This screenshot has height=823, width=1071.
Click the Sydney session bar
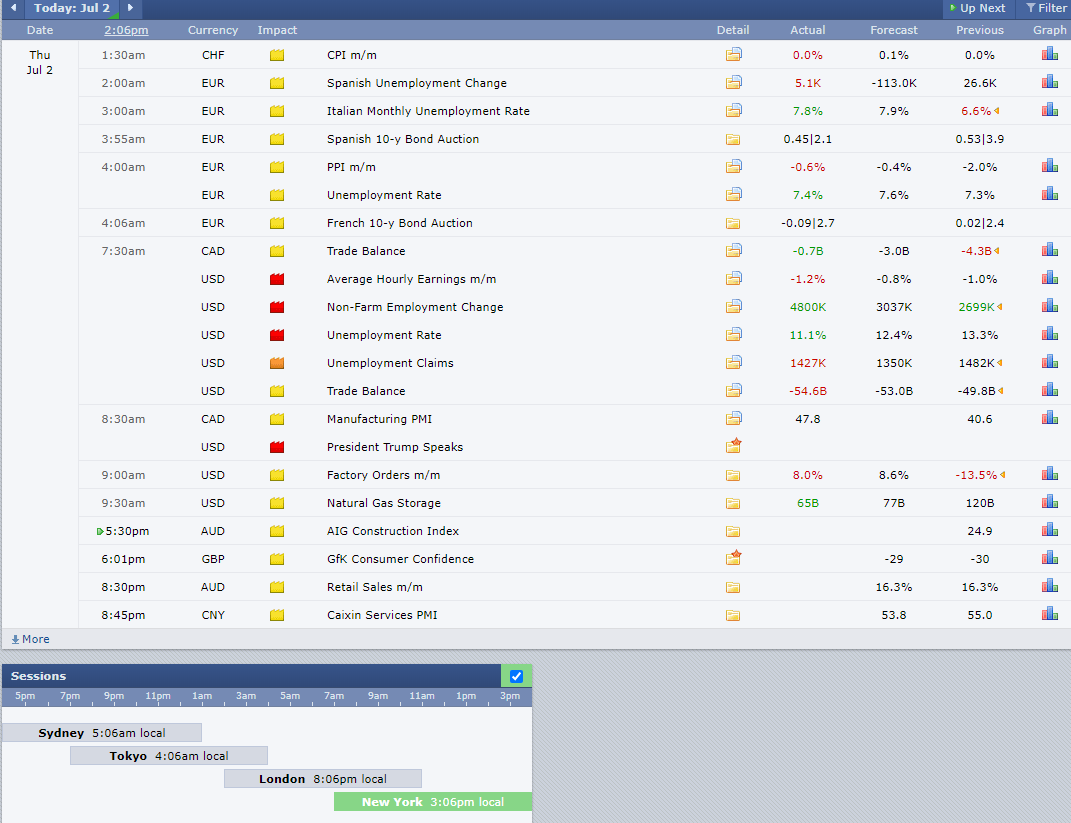coord(102,733)
